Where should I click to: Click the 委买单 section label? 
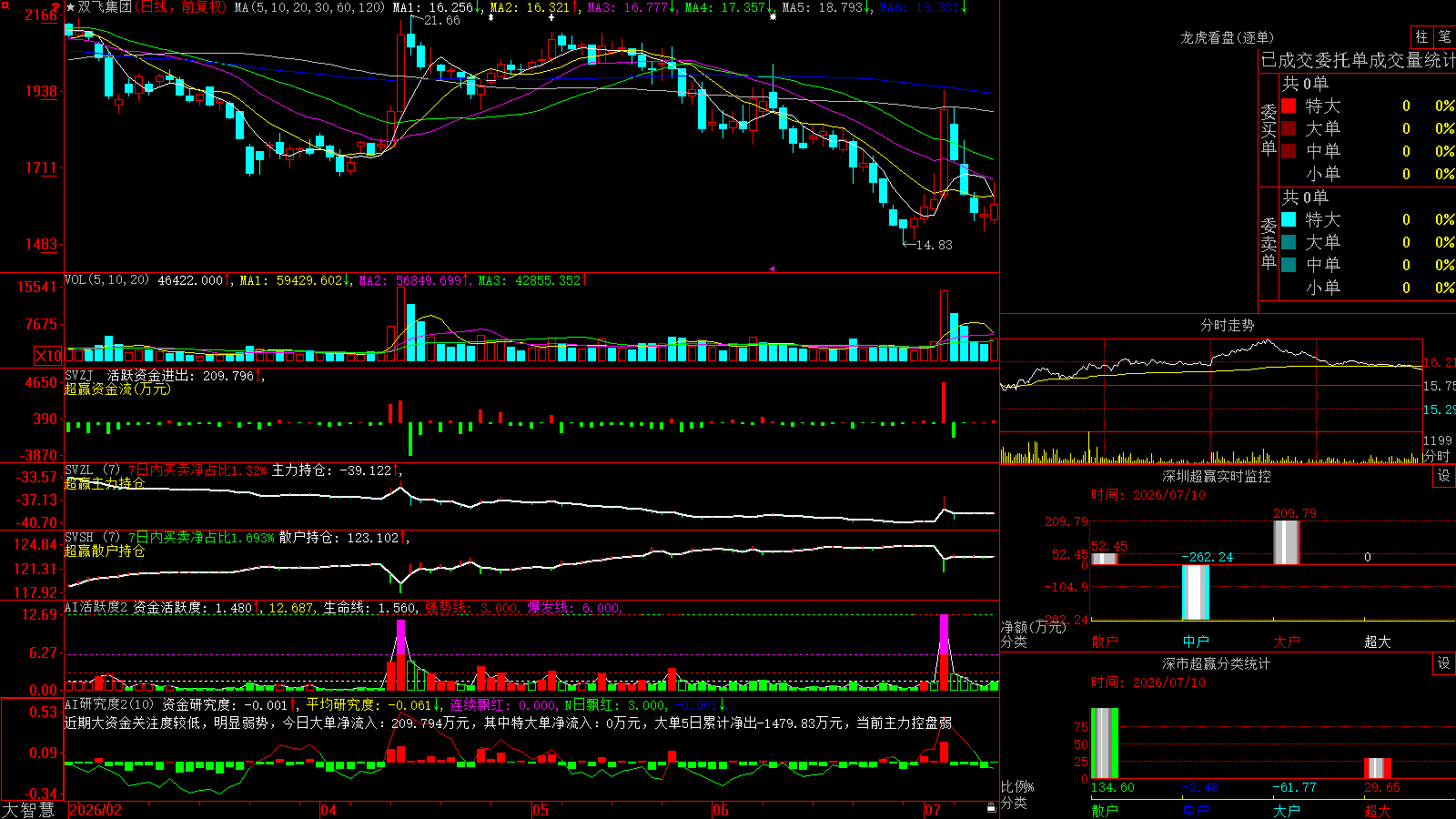click(1269, 129)
